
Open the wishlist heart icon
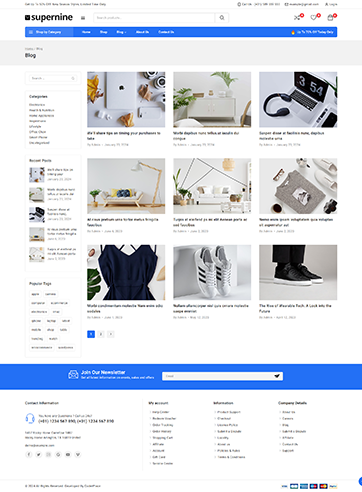pos(314,18)
